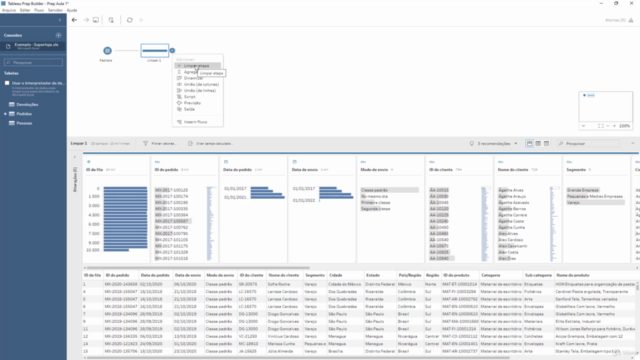The image size is (640, 360).
Task: Click the save flow toolbar icon
Action: click(96, 20)
